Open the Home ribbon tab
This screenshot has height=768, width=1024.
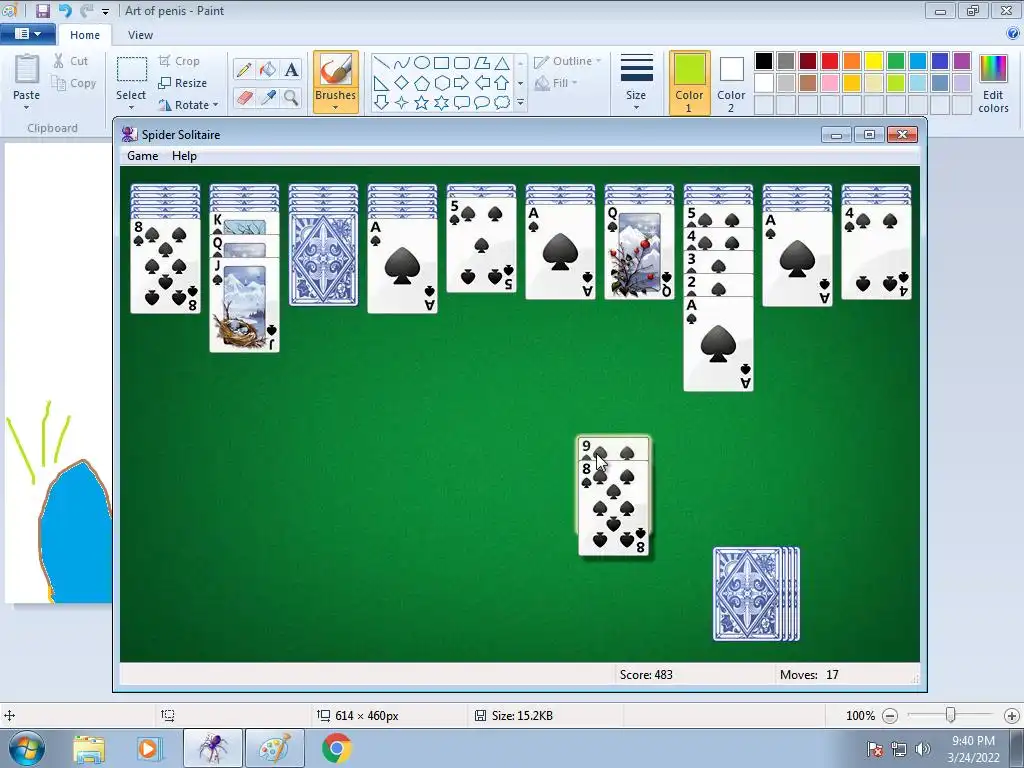coord(85,35)
